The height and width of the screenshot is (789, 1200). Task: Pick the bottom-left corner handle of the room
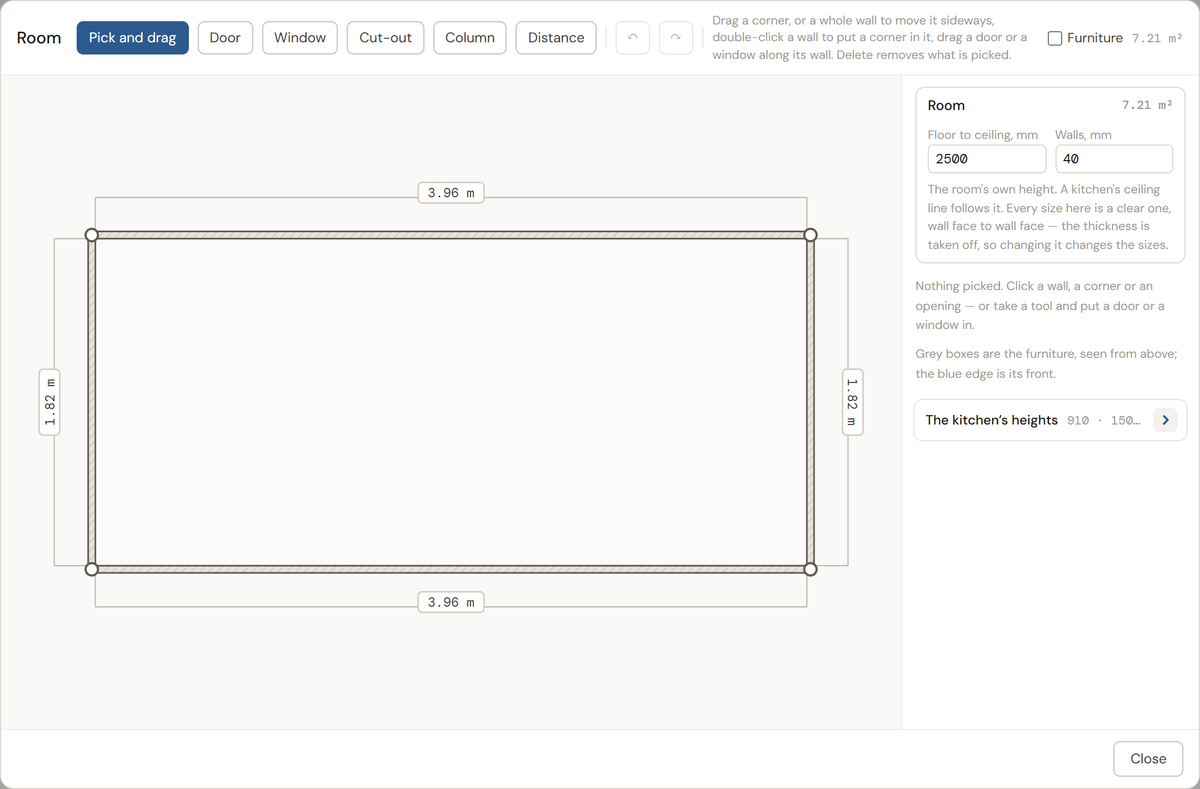(92, 570)
